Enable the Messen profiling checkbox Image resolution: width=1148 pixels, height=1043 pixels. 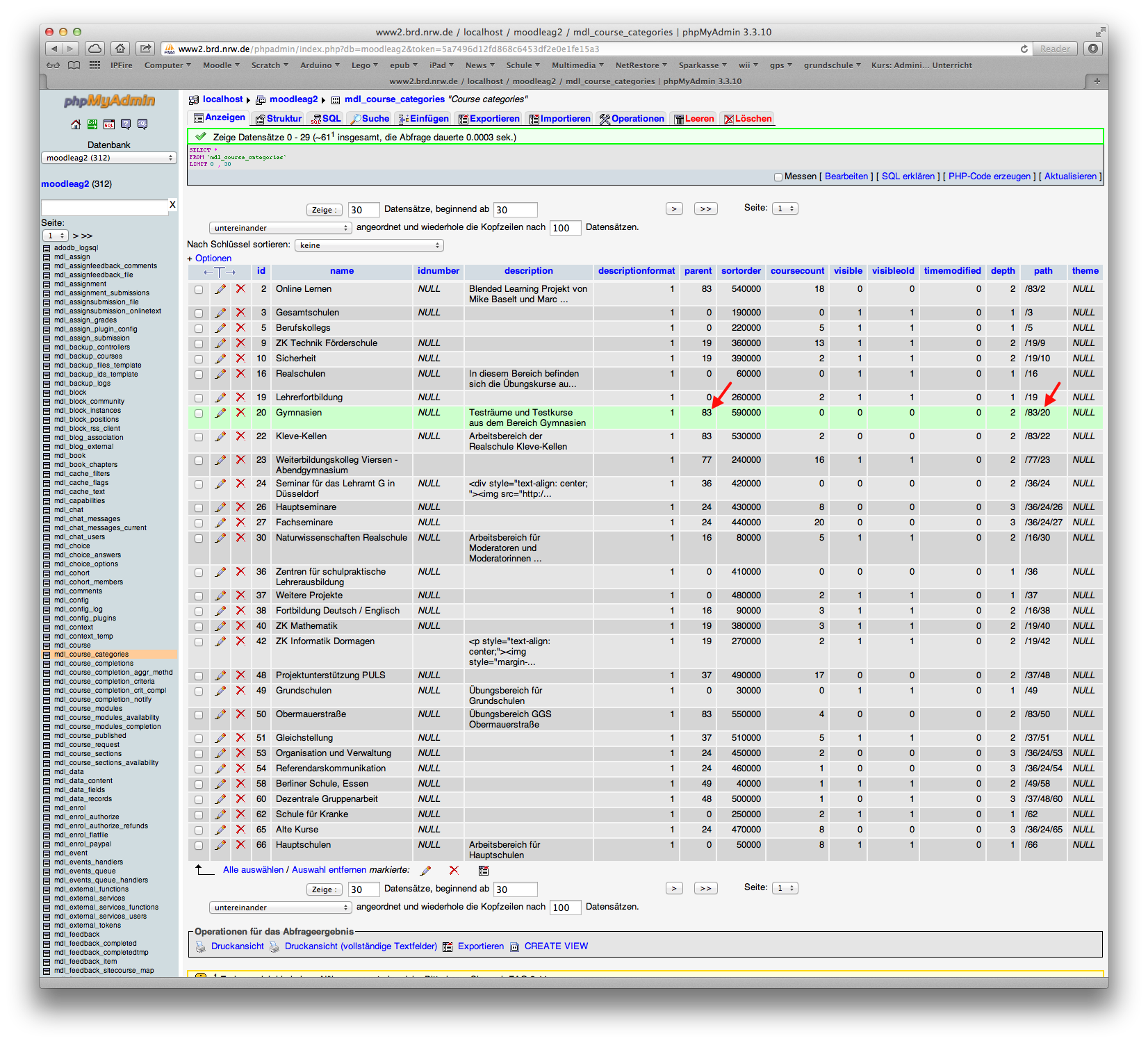point(778,177)
